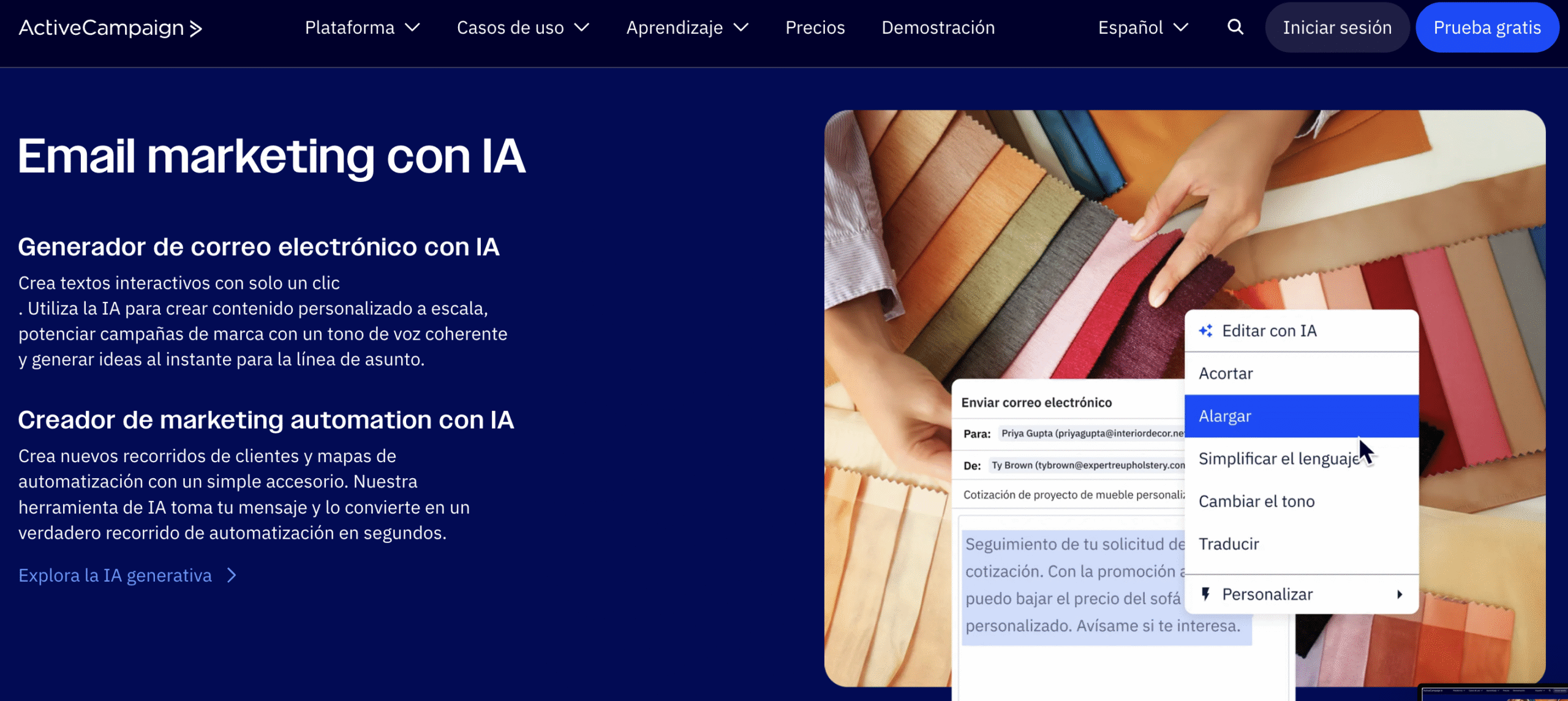Click Demostración in the top navigation
Screen dimensions: 1568x701
937,27
